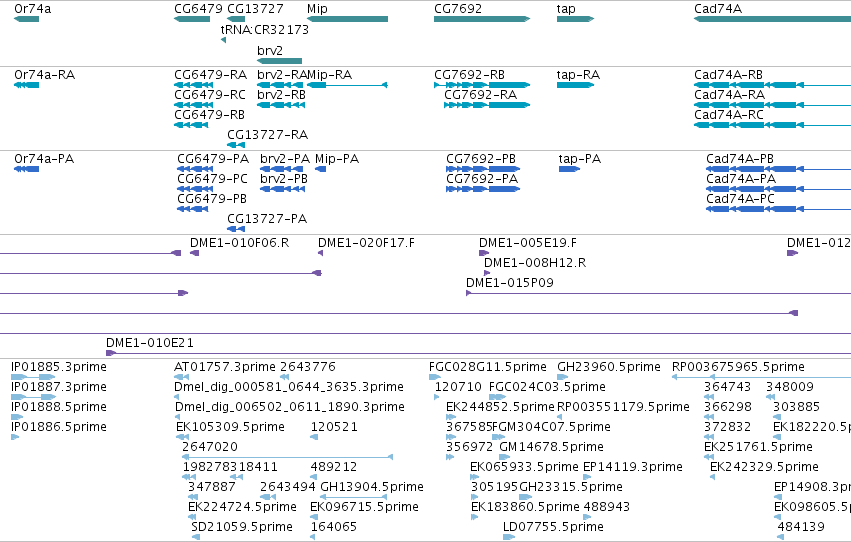Select EST IP01888.5prime
The width and height of the screenshot is (851, 542).
17,417
